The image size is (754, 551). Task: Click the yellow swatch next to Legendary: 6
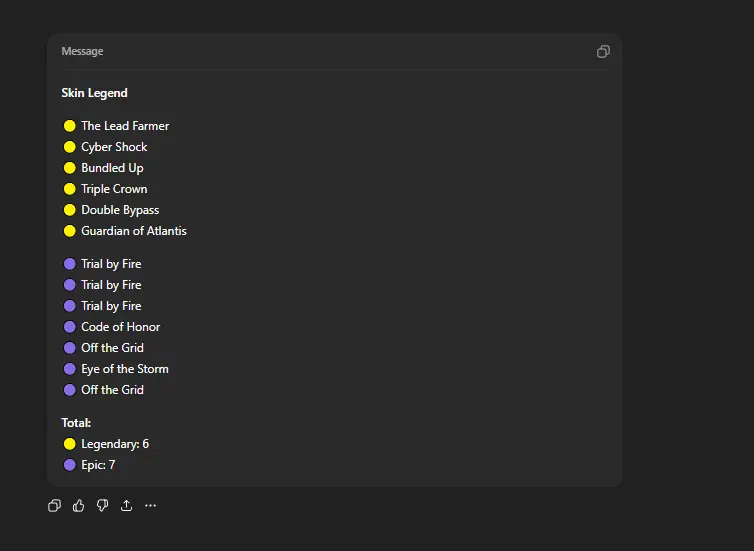pos(70,444)
